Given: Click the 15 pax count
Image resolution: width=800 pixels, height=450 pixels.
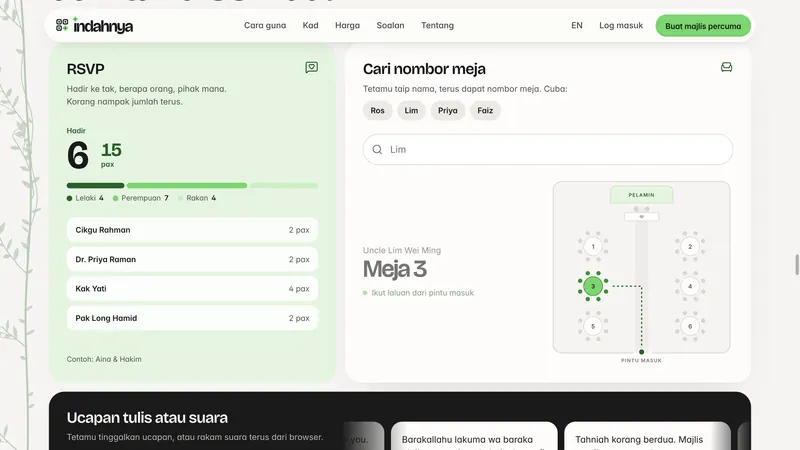Looking at the screenshot, I should (111, 154).
